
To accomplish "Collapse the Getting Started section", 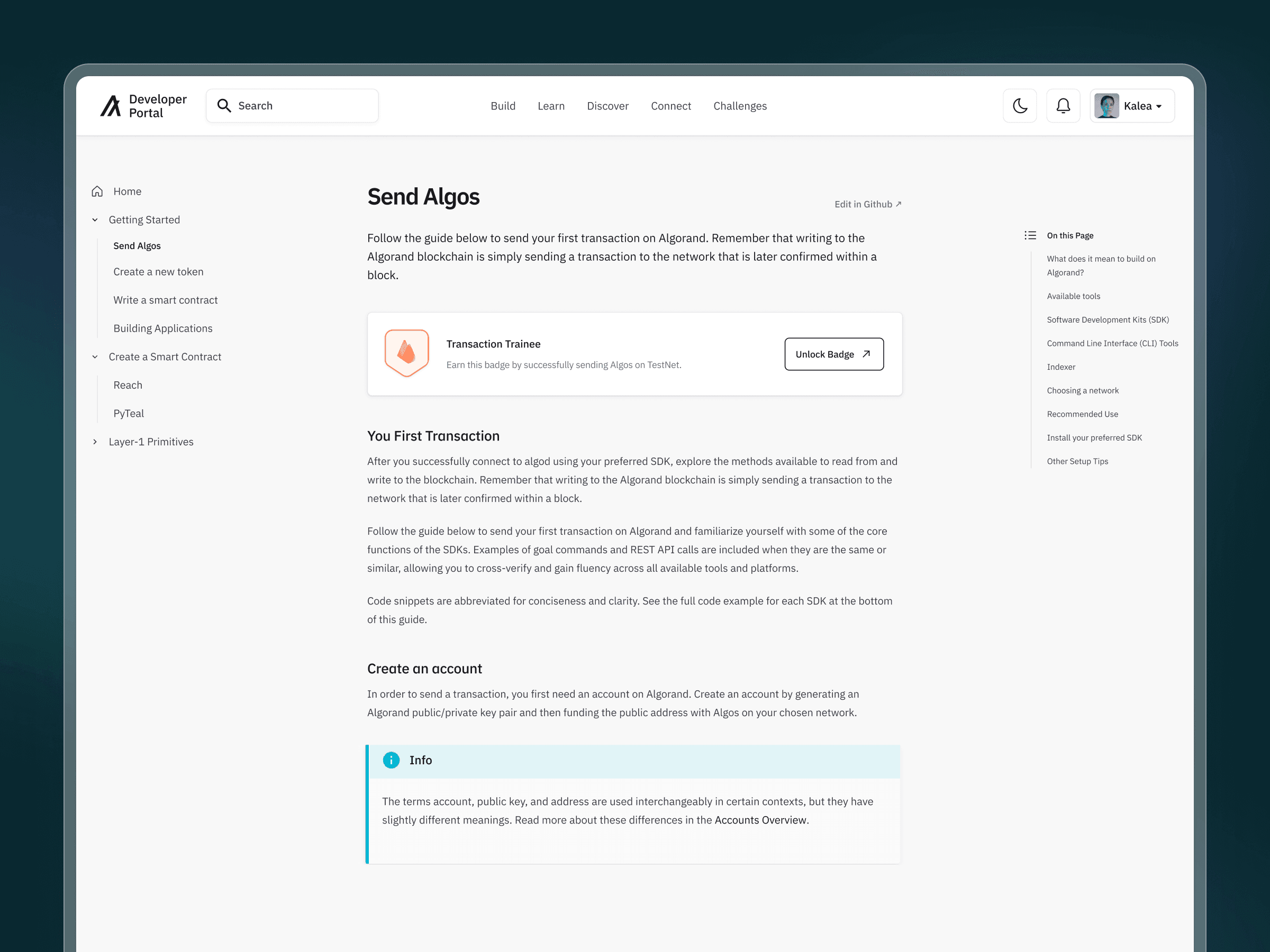I will pyautogui.click(x=95, y=220).
